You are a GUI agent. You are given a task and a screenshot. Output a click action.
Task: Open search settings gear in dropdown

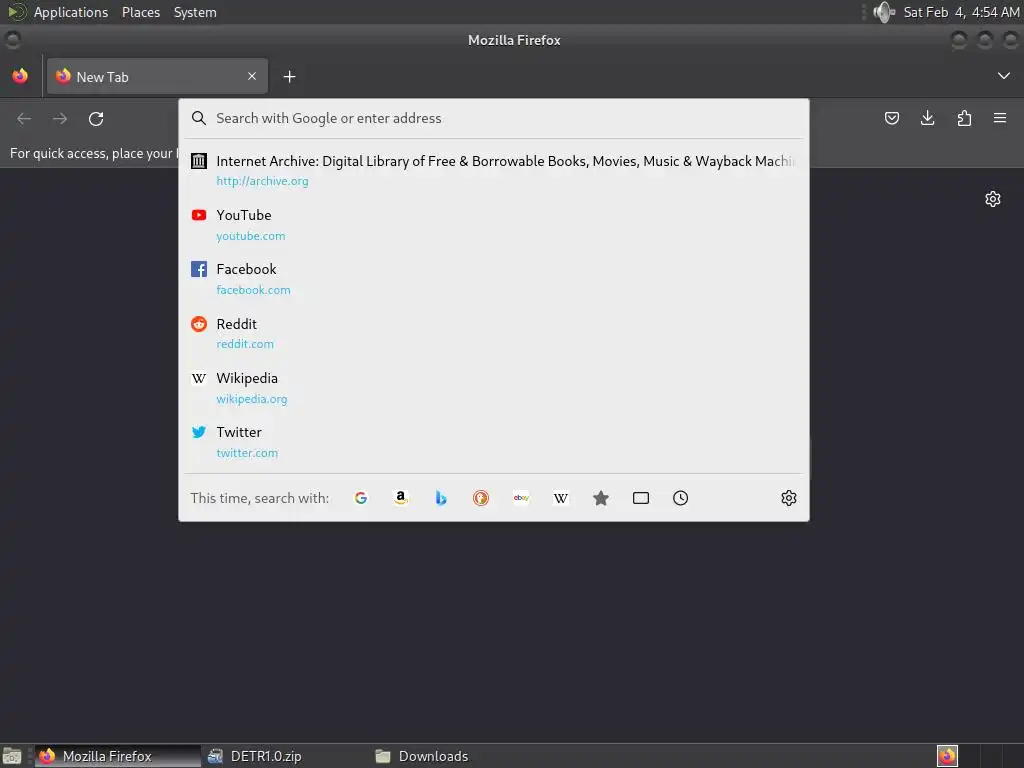pyautogui.click(x=789, y=498)
